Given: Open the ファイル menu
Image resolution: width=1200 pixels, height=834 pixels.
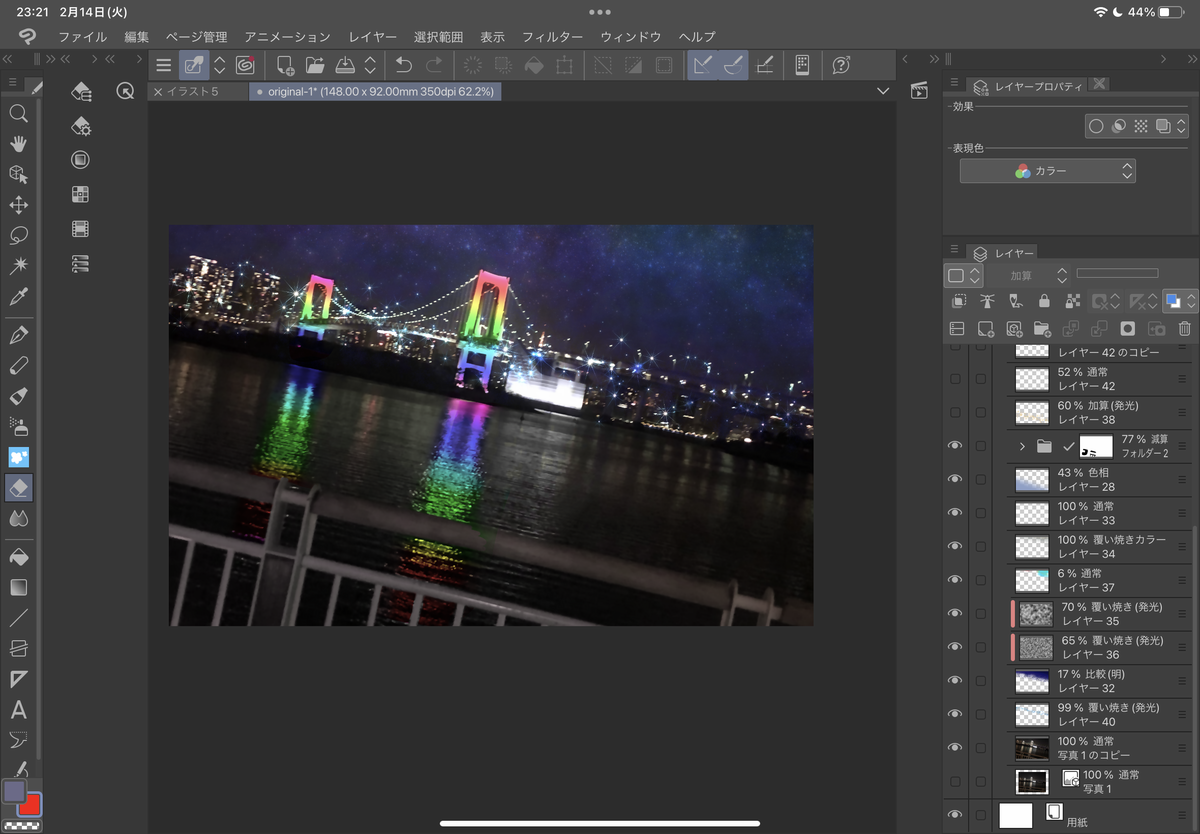Looking at the screenshot, I should tap(82, 37).
